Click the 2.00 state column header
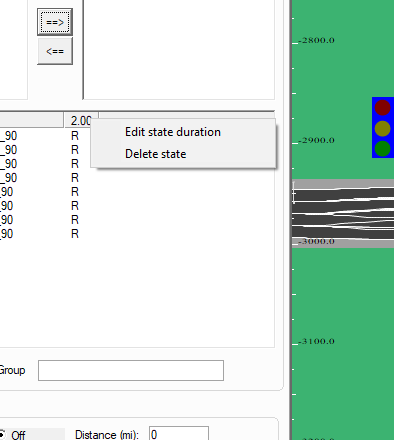Screen dimensions: 394x440 81,120
